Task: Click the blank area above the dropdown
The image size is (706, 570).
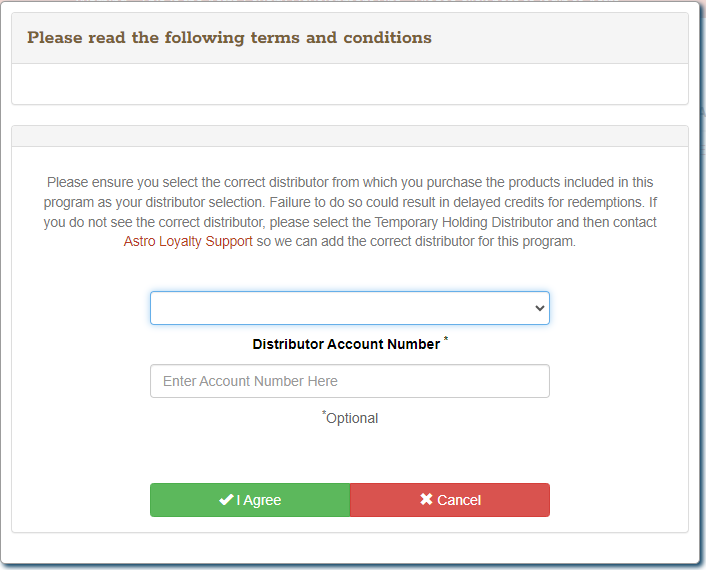Action: pos(349,270)
